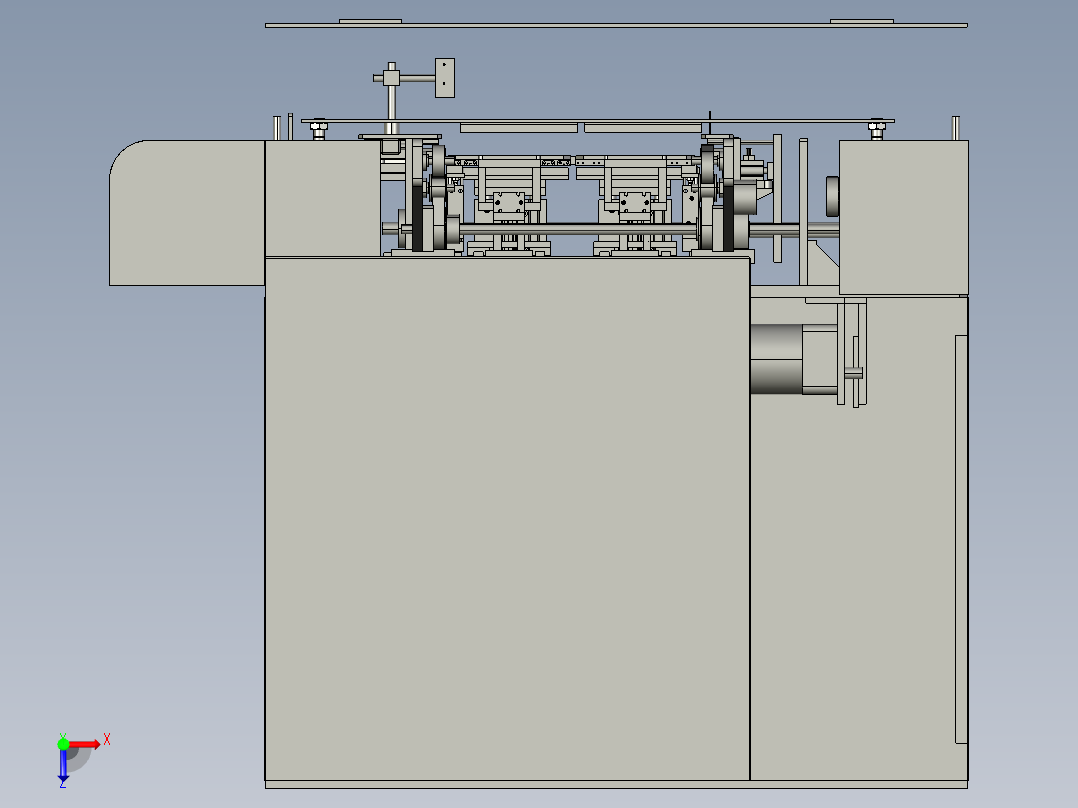Select the round knob left of right cover
Viewport: 1078px width, 808px height.
coord(832,197)
